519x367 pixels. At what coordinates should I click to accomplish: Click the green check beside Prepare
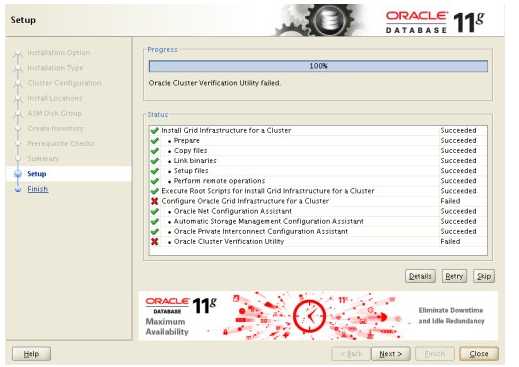pyautogui.click(x=154, y=141)
